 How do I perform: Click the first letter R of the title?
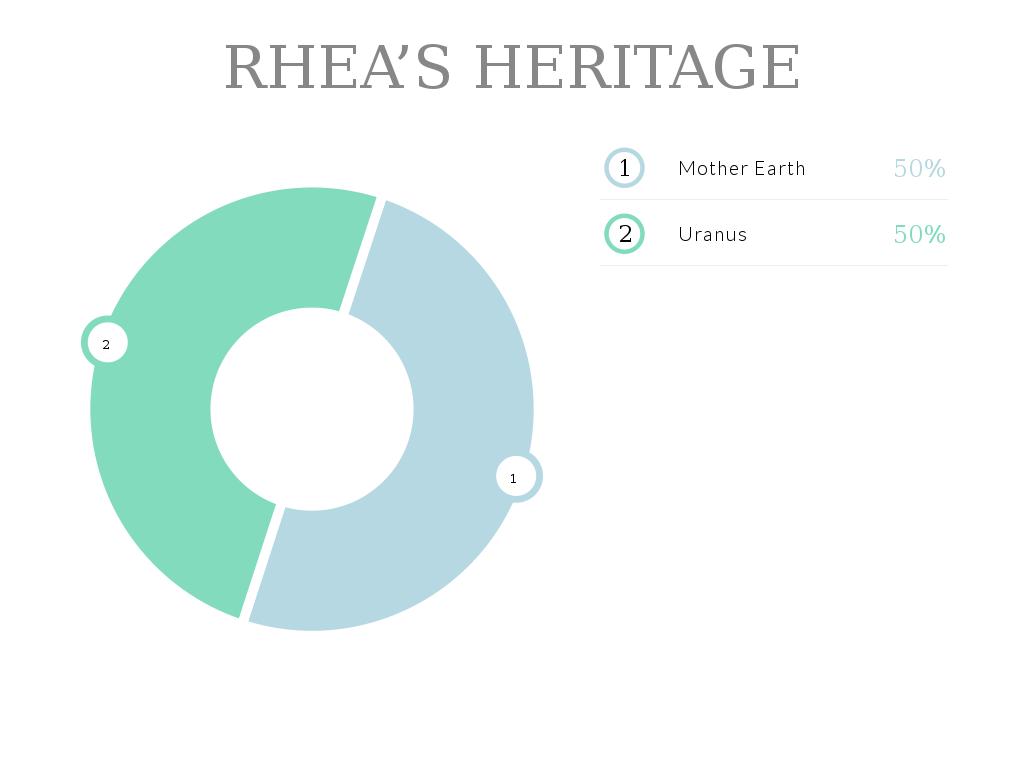tap(246, 67)
